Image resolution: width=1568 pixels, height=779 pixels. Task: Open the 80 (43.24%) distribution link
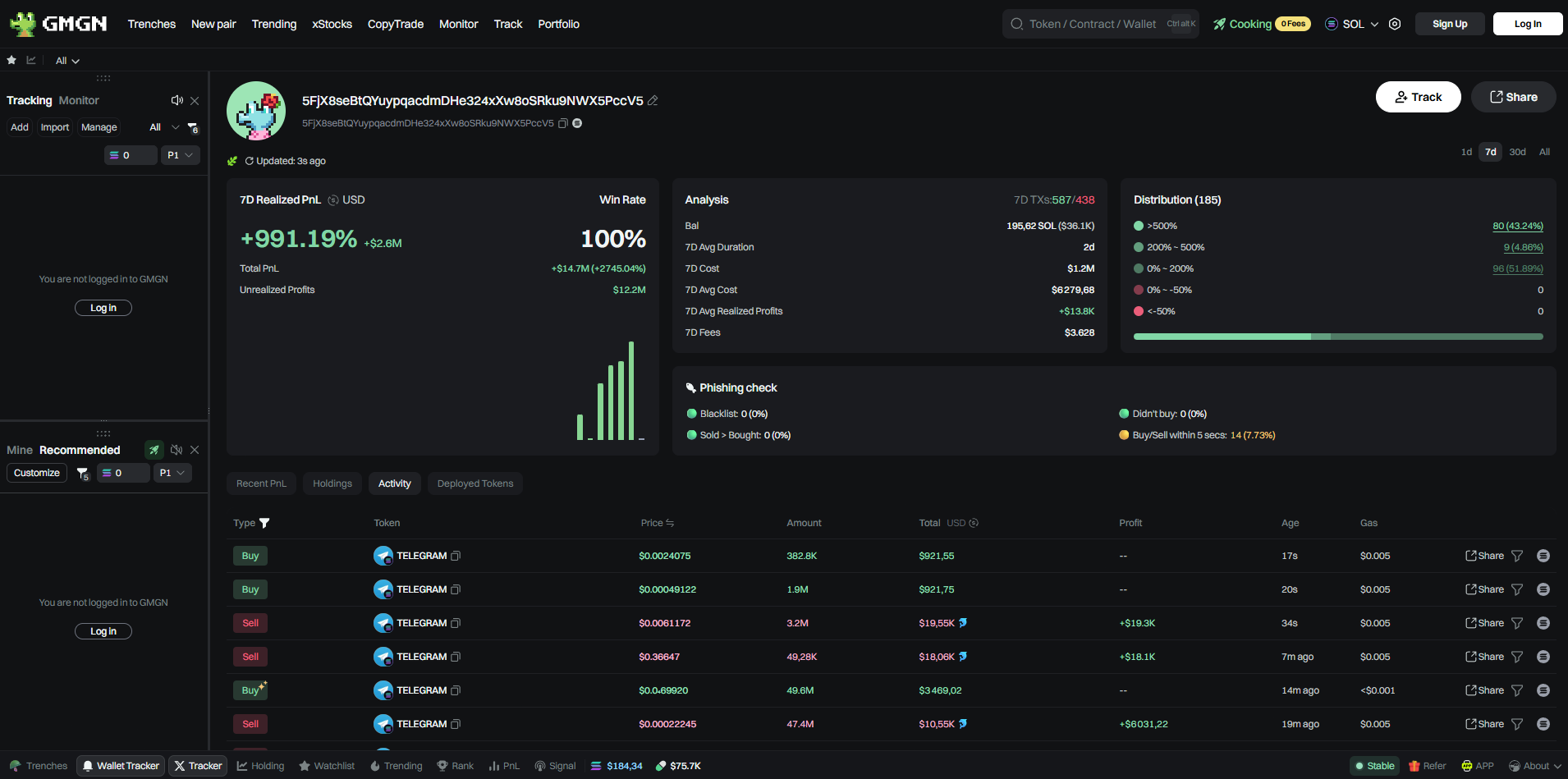[1518, 226]
